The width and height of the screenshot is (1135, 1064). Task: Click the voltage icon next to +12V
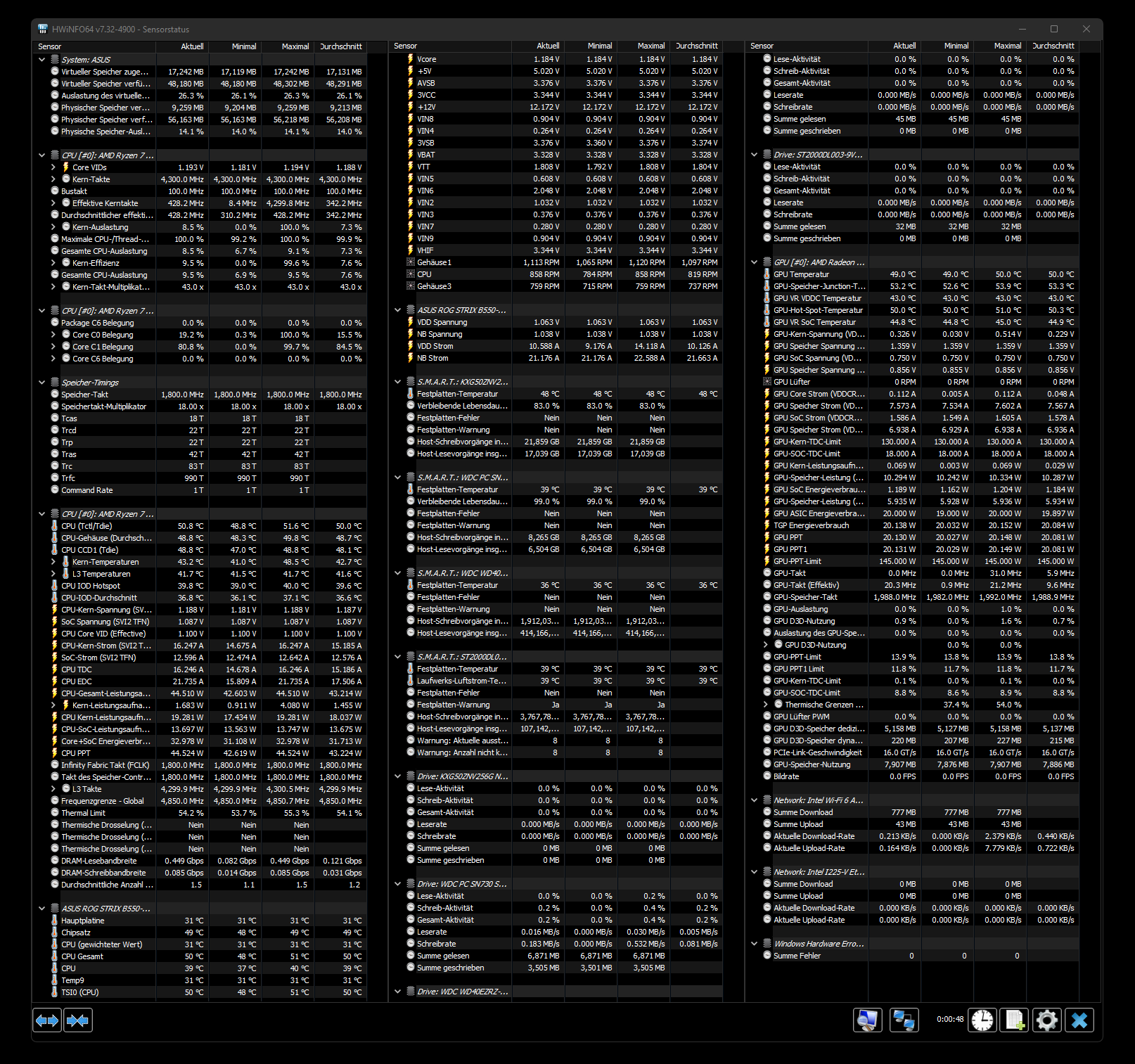click(x=411, y=107)
